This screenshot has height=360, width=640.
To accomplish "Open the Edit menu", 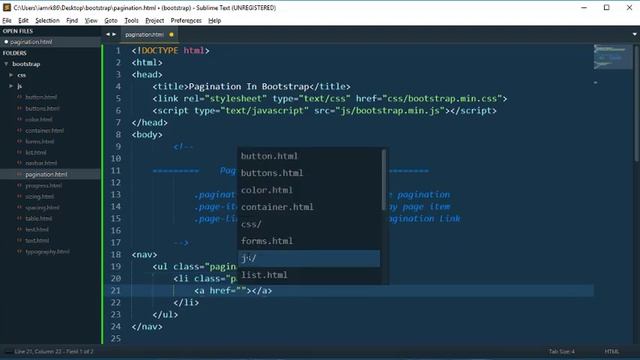I will (x=23, y=20).
